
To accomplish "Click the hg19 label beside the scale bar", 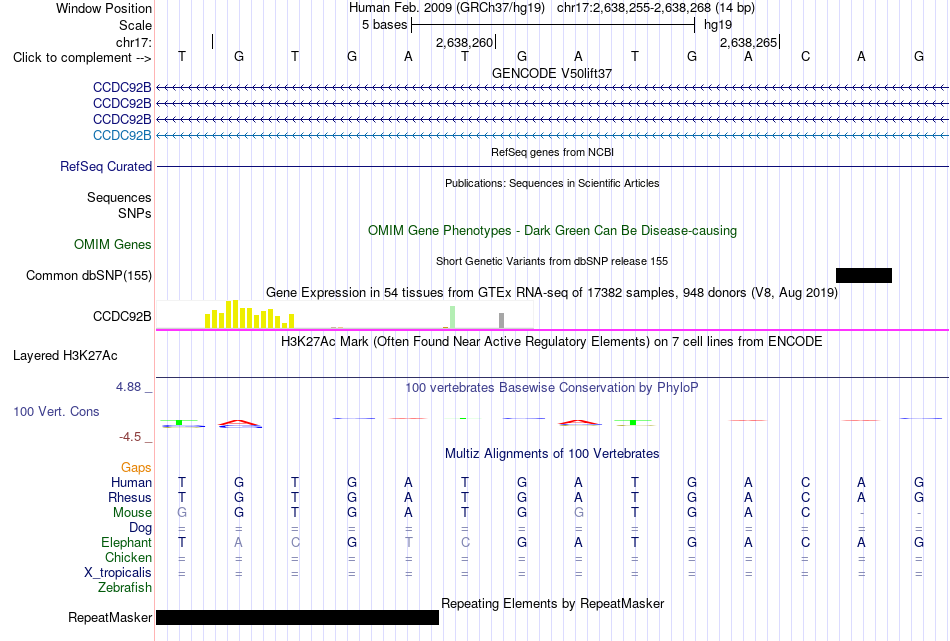I will click(718, 25).
